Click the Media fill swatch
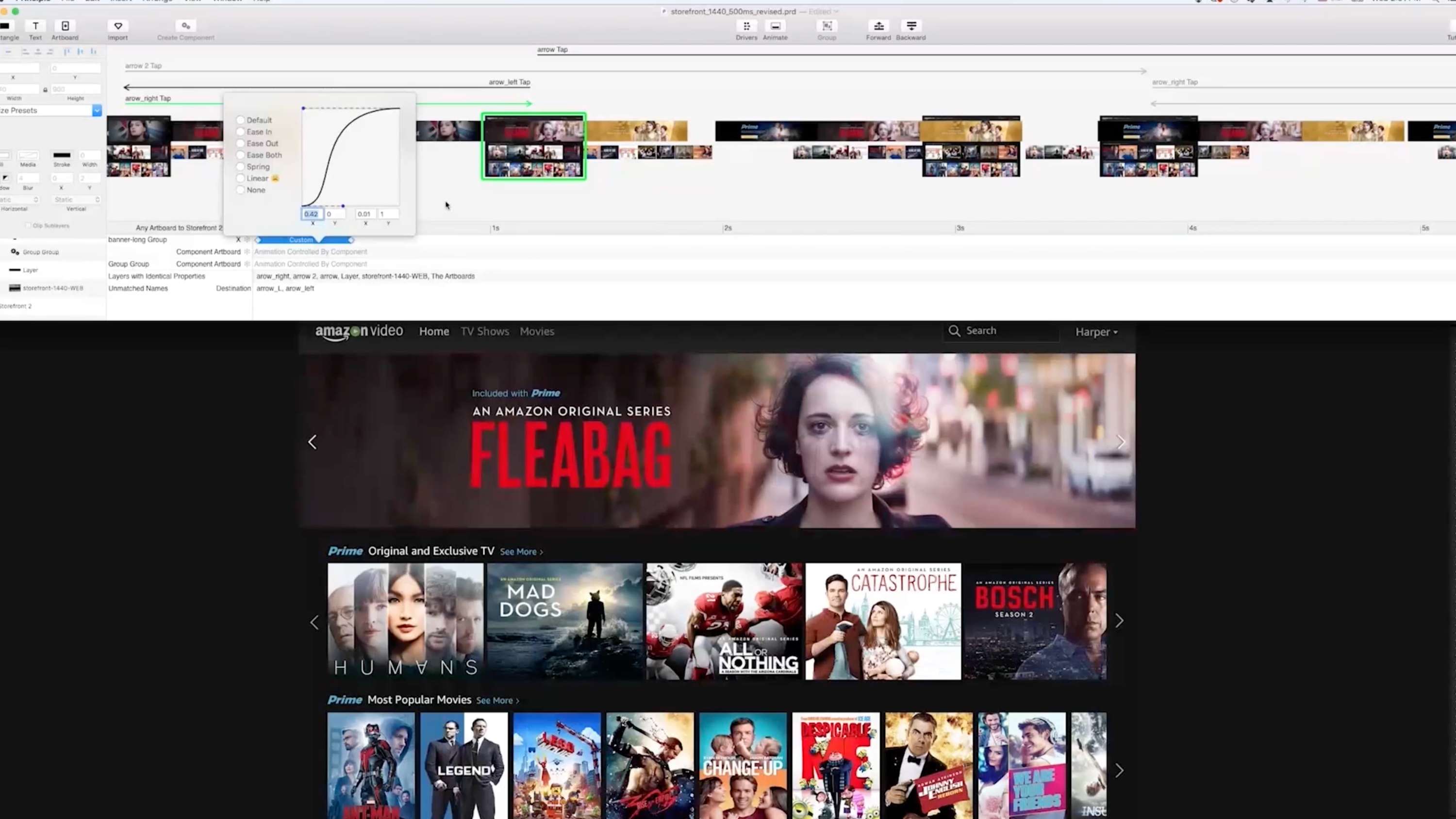This screenshot has height=819, width=1456. click(28, 155)
